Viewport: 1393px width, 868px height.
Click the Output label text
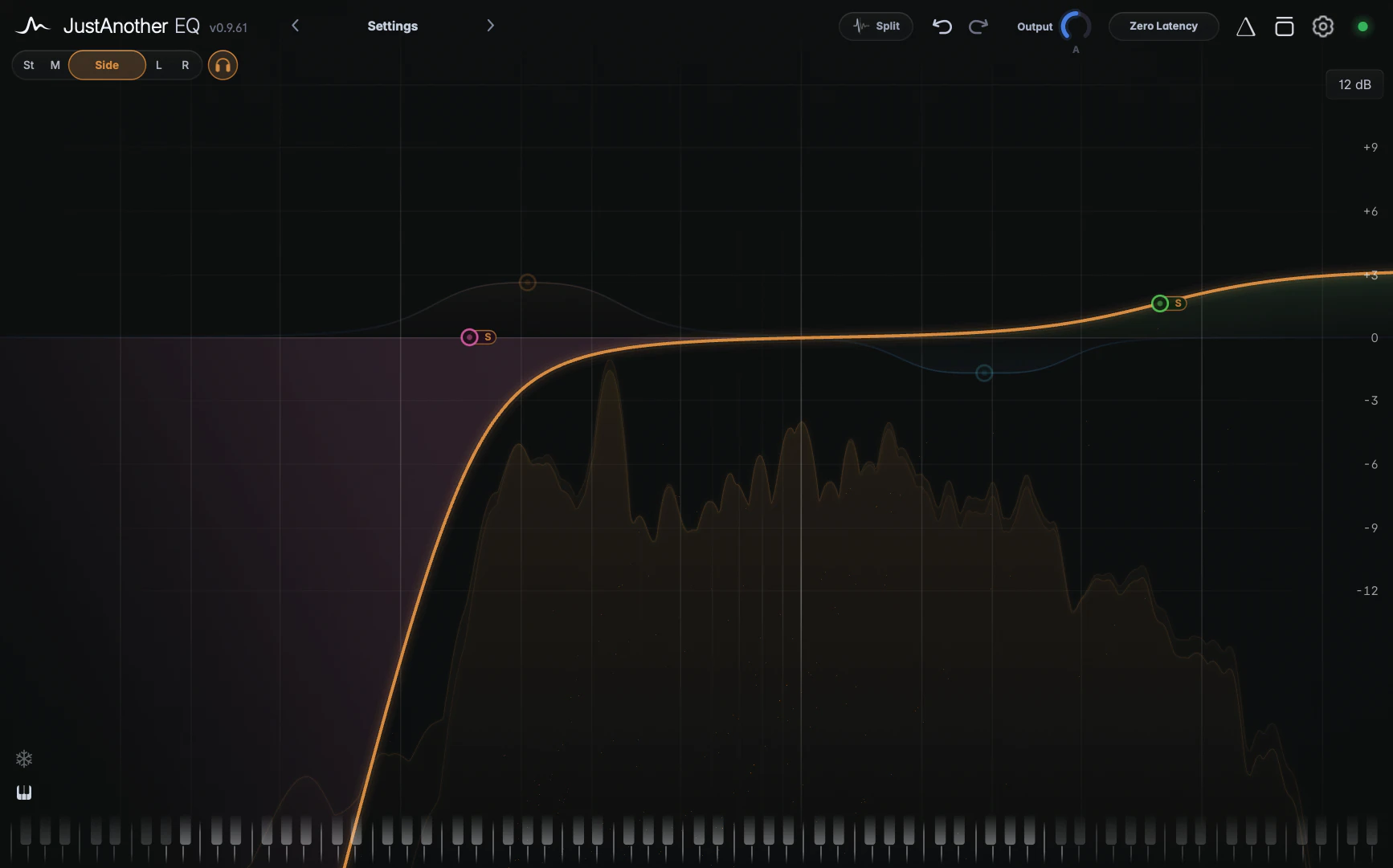[1035, 26]
